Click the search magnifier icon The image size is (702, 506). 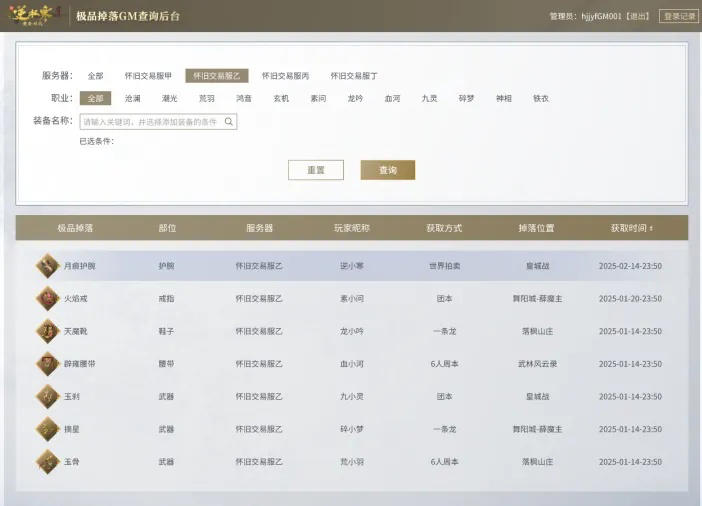[x=229, y=122]
